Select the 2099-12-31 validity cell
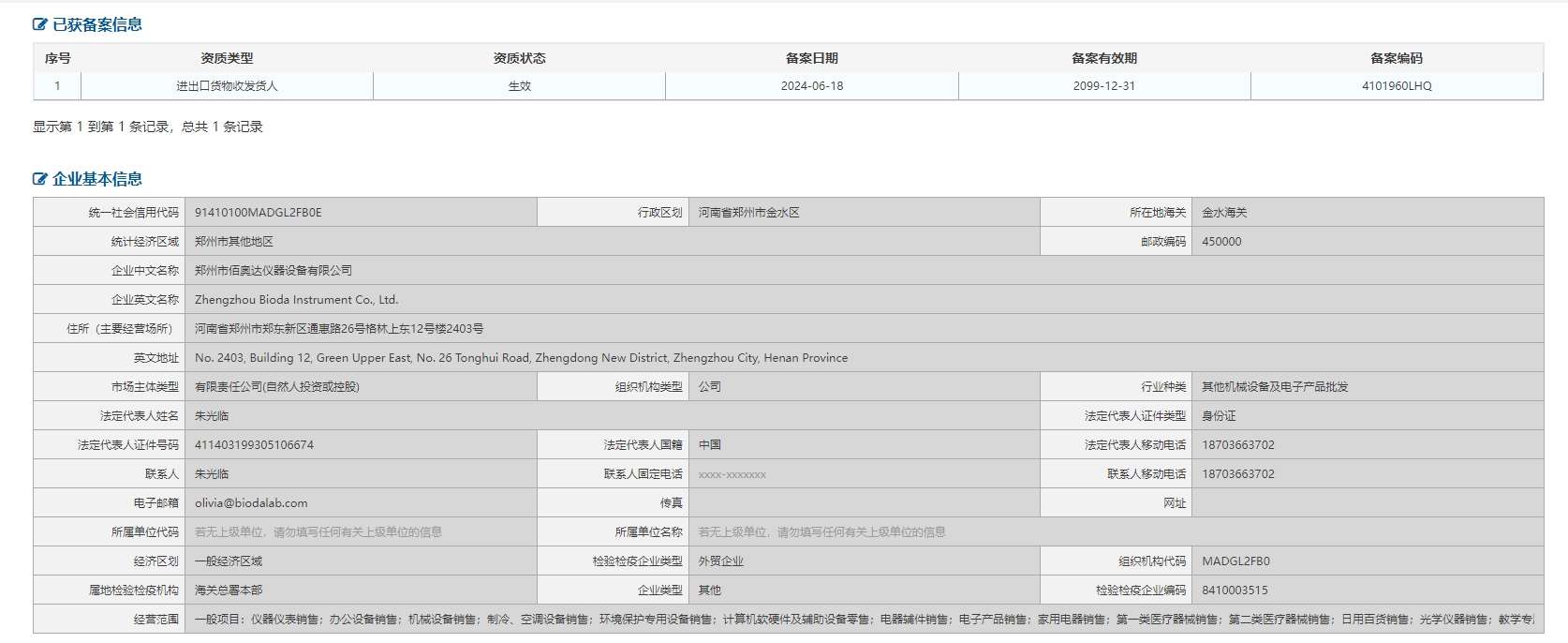 [1104, 86]
